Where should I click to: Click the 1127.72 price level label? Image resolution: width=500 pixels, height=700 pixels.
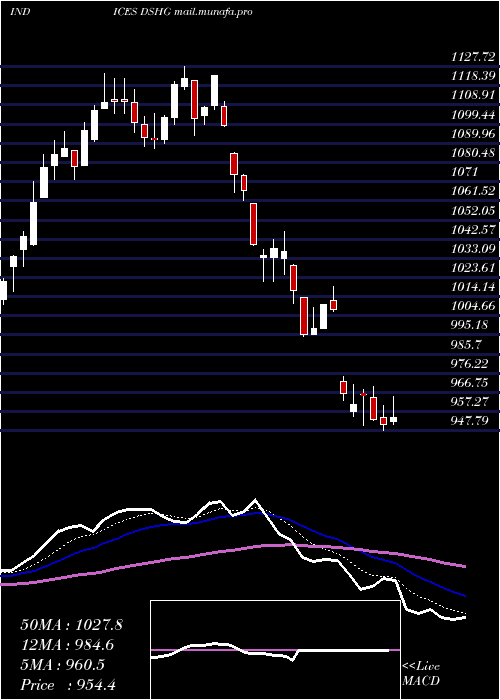tap(473, 57)
